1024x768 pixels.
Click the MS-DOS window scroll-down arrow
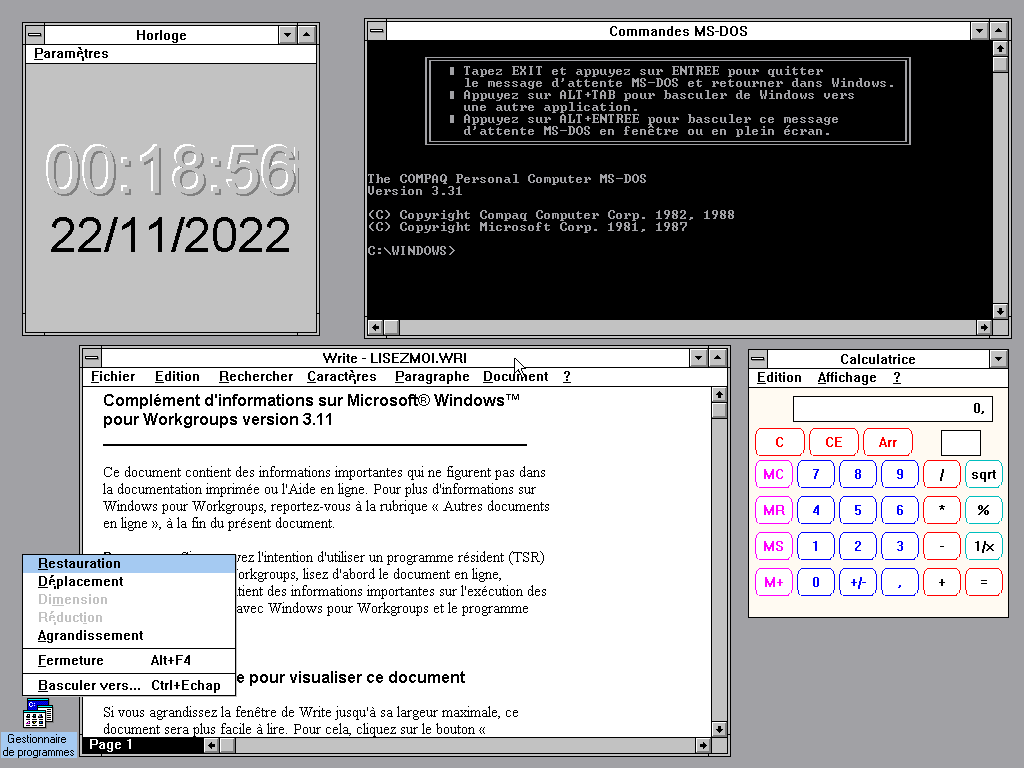click(1000, 310)
